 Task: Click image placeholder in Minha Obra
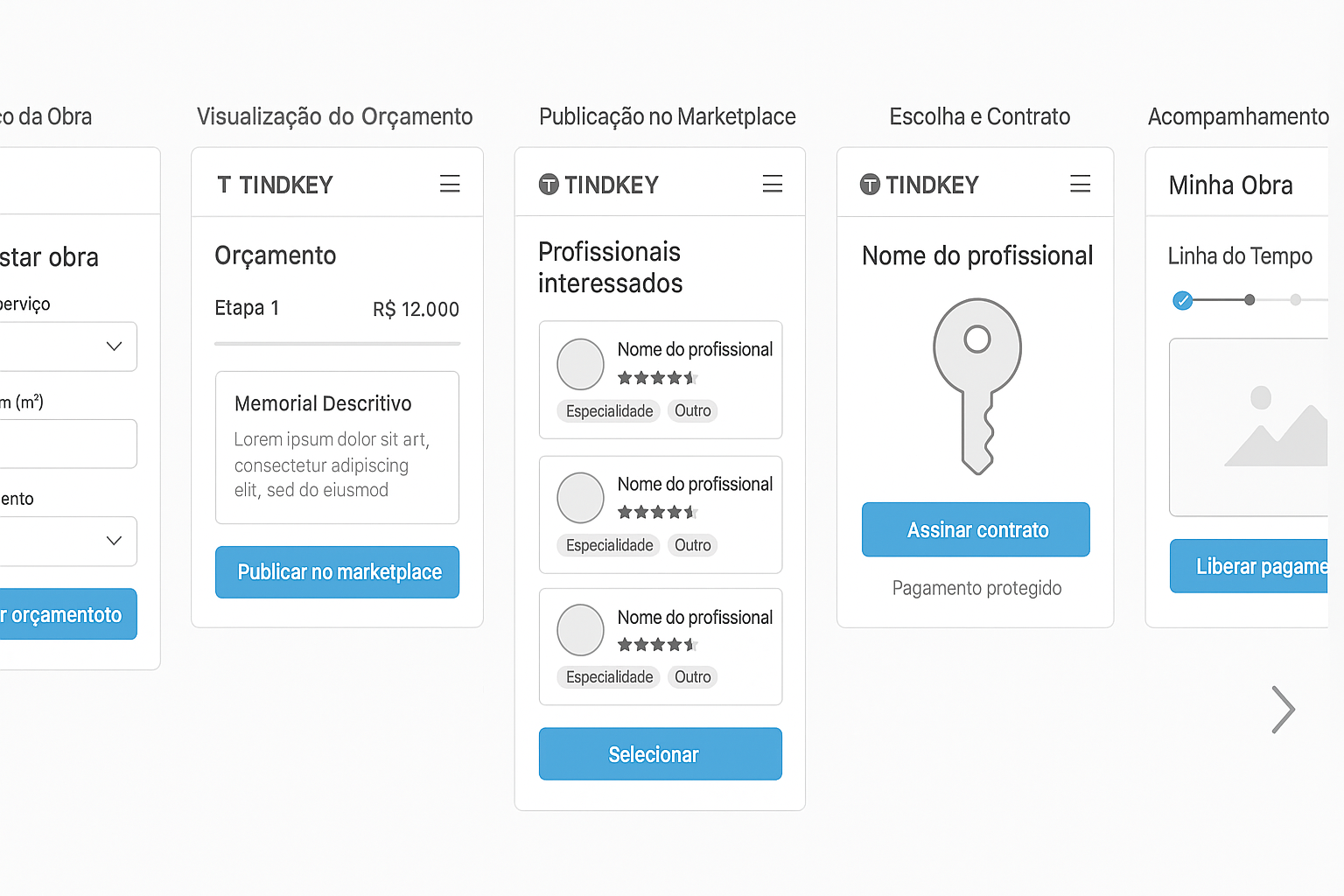[1249, 427]
